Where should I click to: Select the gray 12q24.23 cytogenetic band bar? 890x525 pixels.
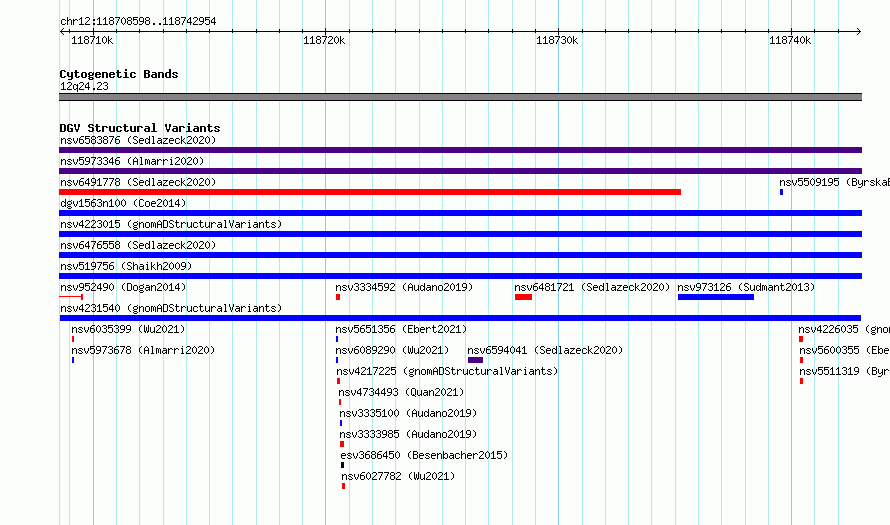460,97
